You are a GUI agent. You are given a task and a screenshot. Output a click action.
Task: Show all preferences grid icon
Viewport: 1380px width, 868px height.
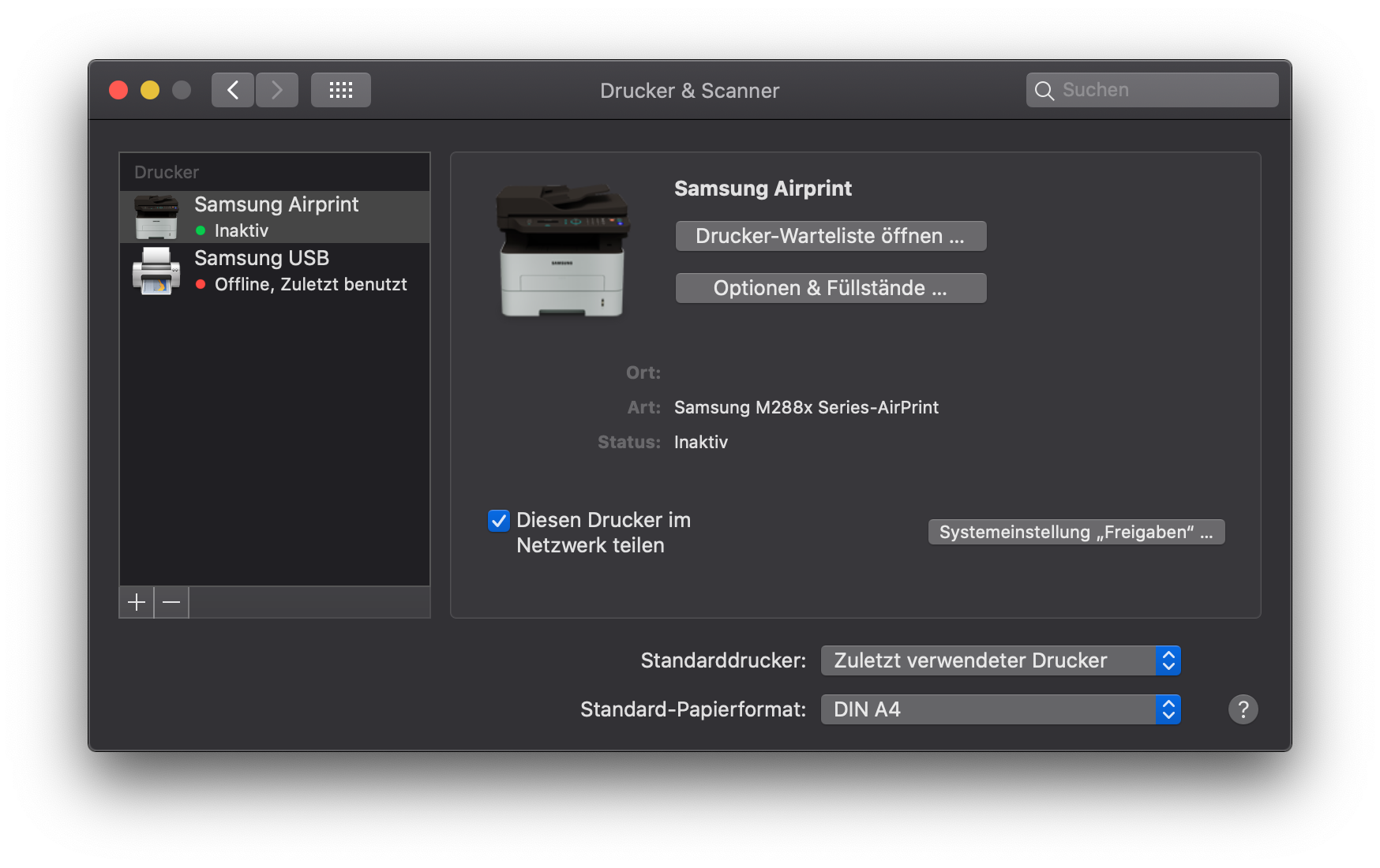341,90
